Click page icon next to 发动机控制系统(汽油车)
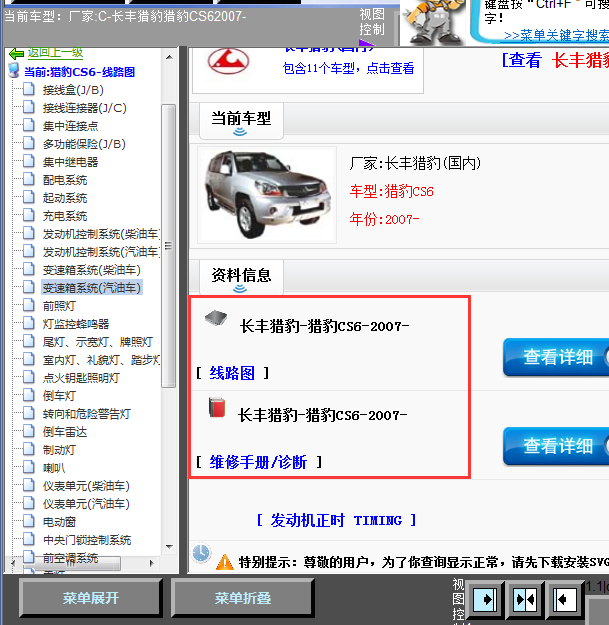 pos(28,251)
